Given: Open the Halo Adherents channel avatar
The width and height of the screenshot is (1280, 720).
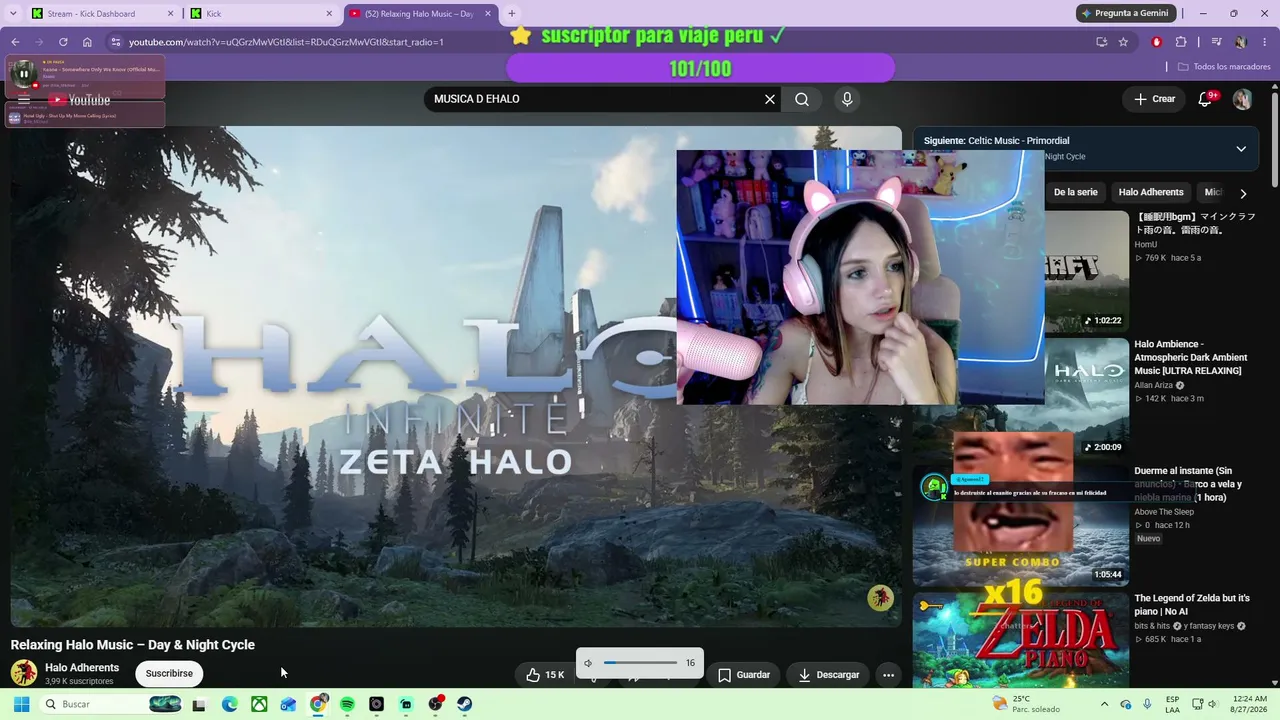Looking at the screenshot, I should pyautogui.click(x=24, y=673).
